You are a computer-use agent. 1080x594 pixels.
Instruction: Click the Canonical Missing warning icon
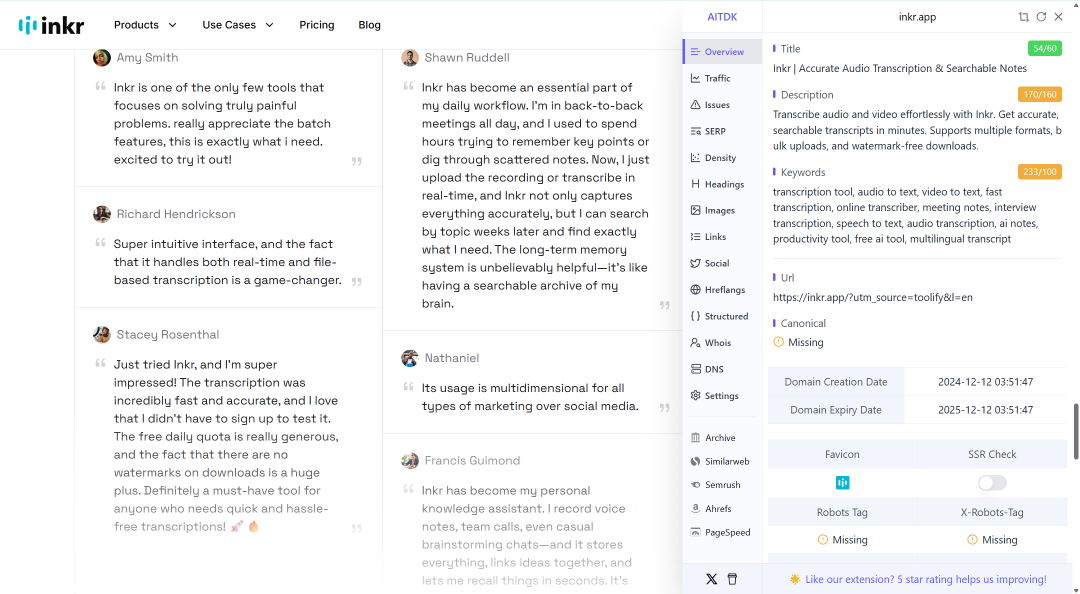coord(778,342)
